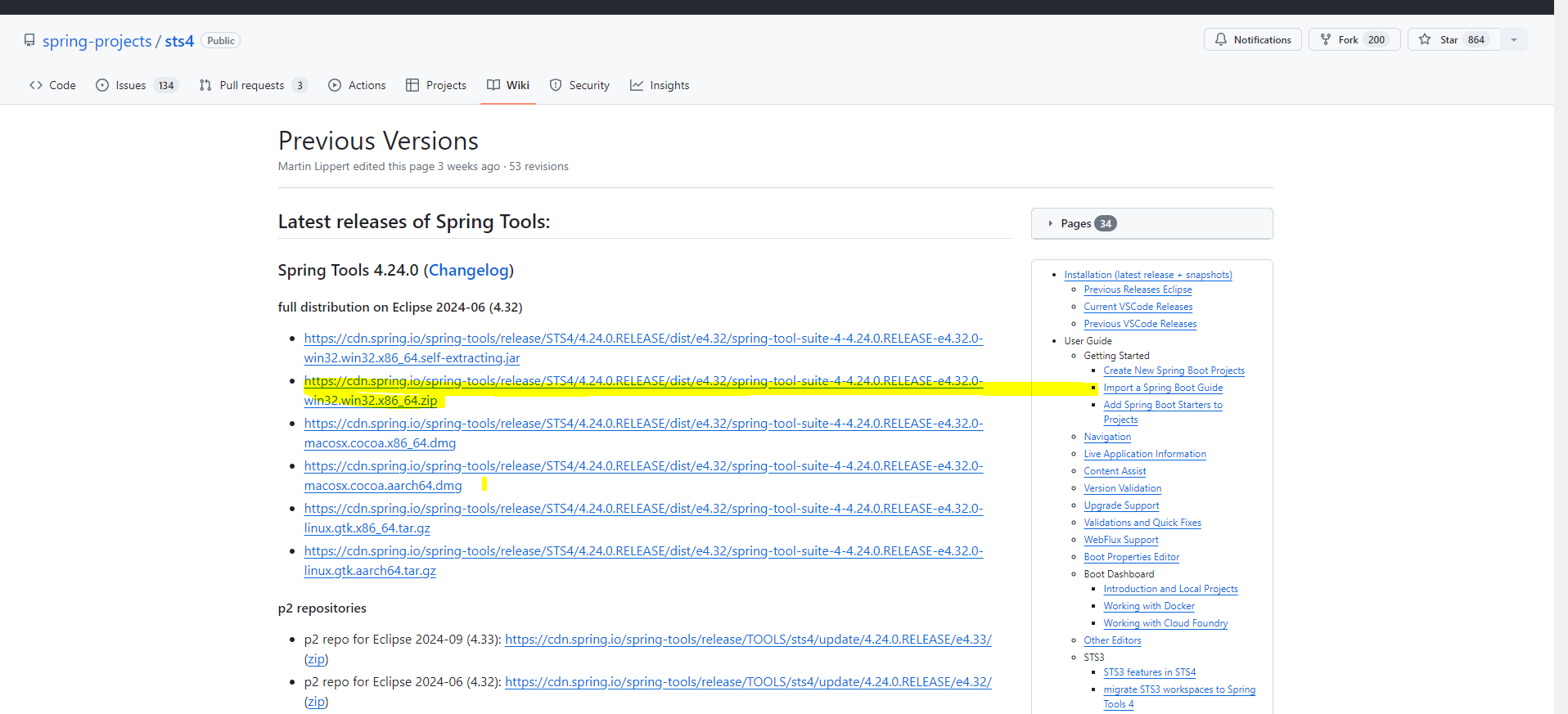Open the Insights tab
The height and width of the screenshot is (714, 1568).
[x=660, y=85]
